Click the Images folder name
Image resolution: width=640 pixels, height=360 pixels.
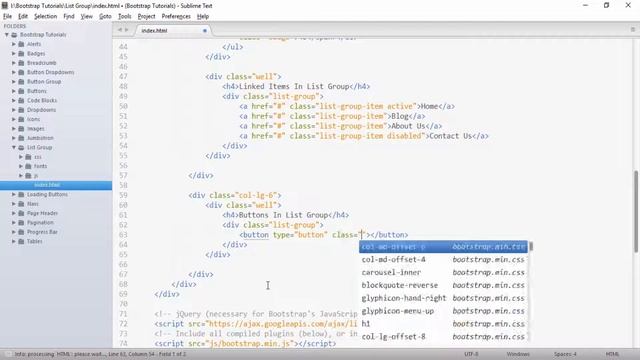[x=36, y=129]
